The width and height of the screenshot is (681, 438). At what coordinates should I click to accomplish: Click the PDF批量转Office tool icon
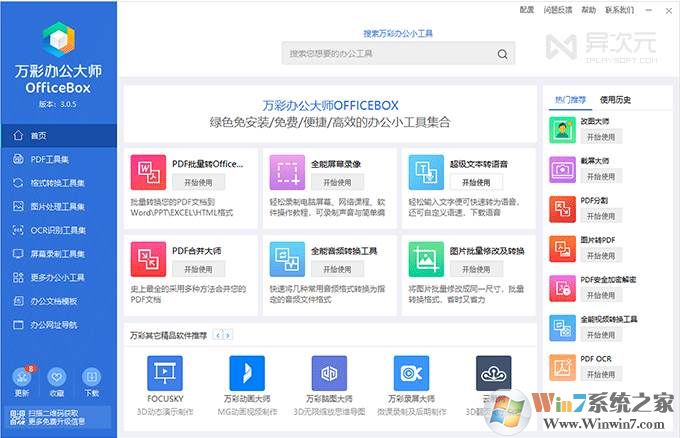pyautogui.click(x=148, y=172)
